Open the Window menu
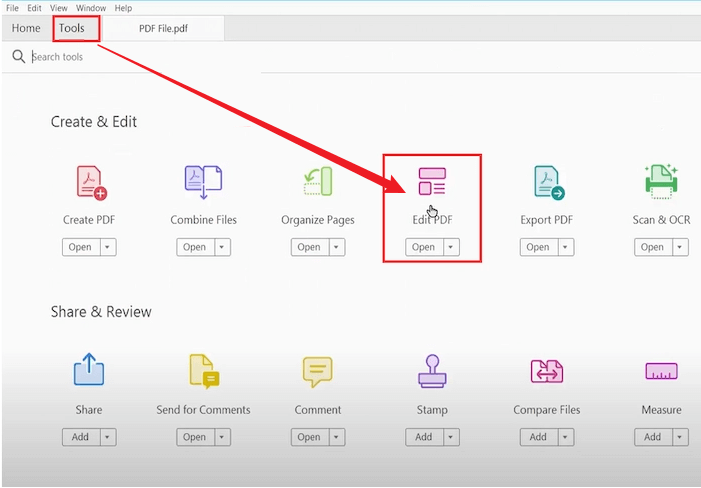This screenshot has height=488, width=701. (91, 8)
